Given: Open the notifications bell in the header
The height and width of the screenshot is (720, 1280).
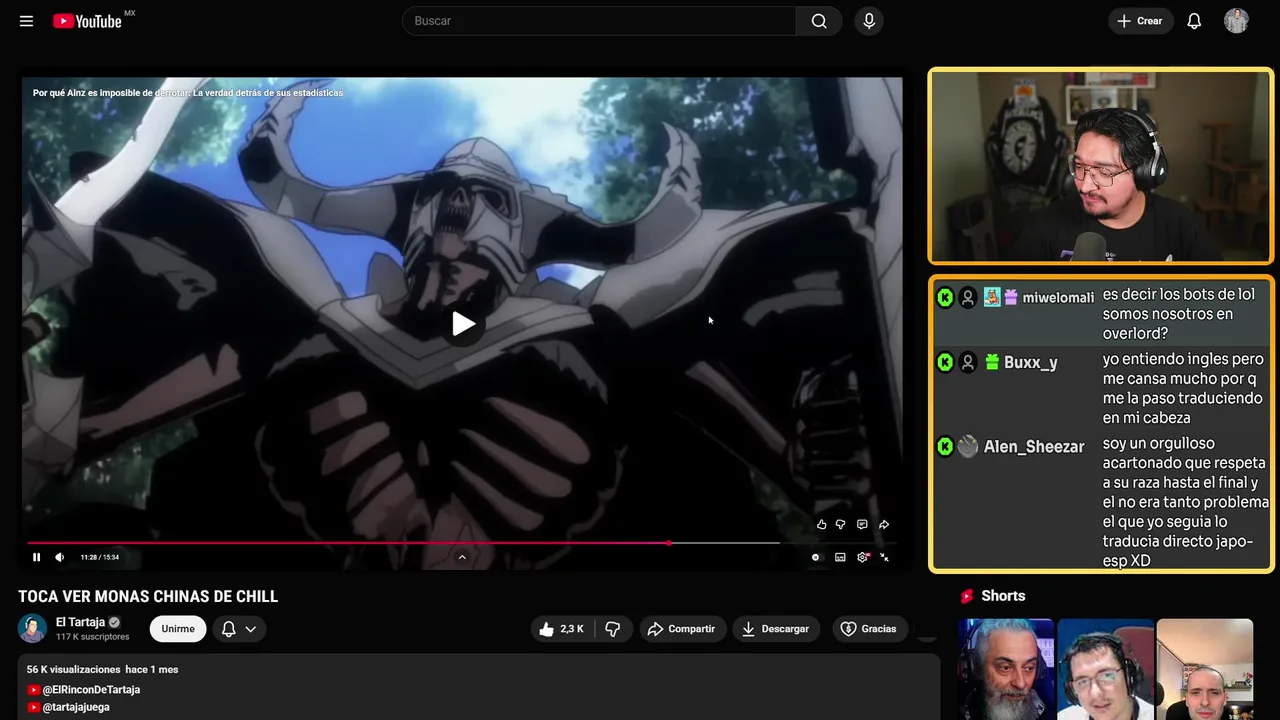Looking at the screenshot, I should [x=1194, y=21].
